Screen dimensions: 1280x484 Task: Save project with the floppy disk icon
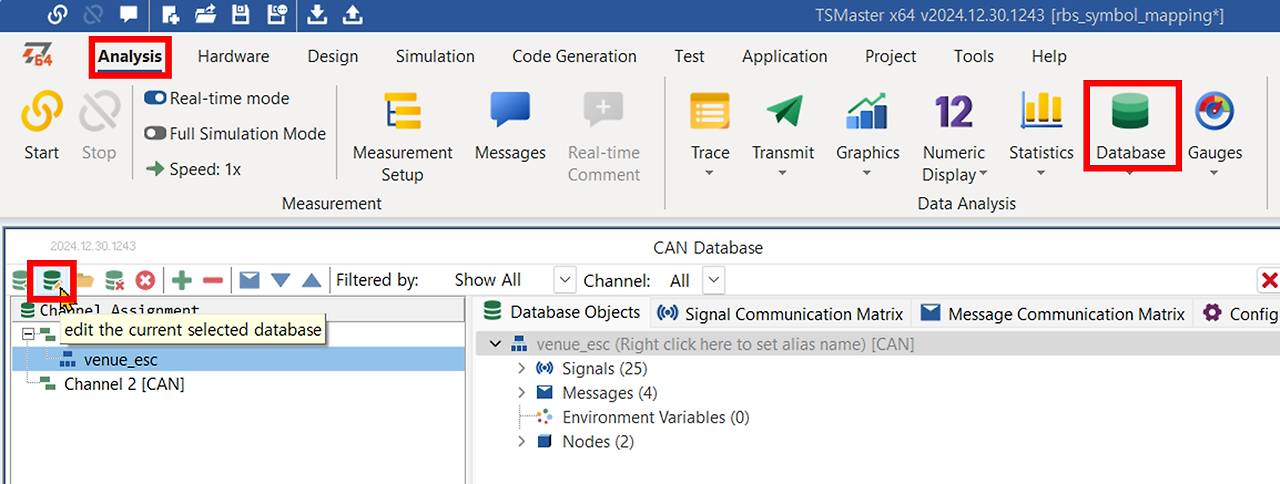[240, 14]
